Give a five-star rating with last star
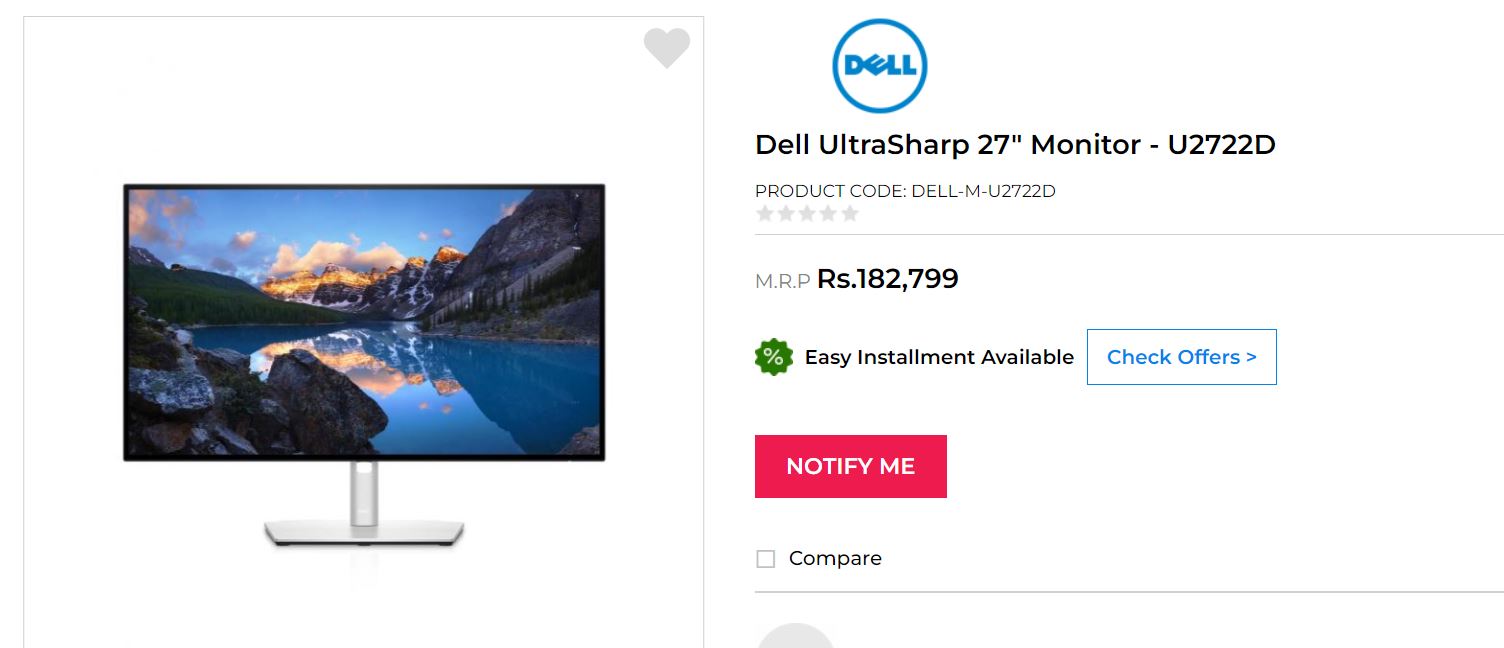Screen dimensions: 1504x648 click(850, 213)
